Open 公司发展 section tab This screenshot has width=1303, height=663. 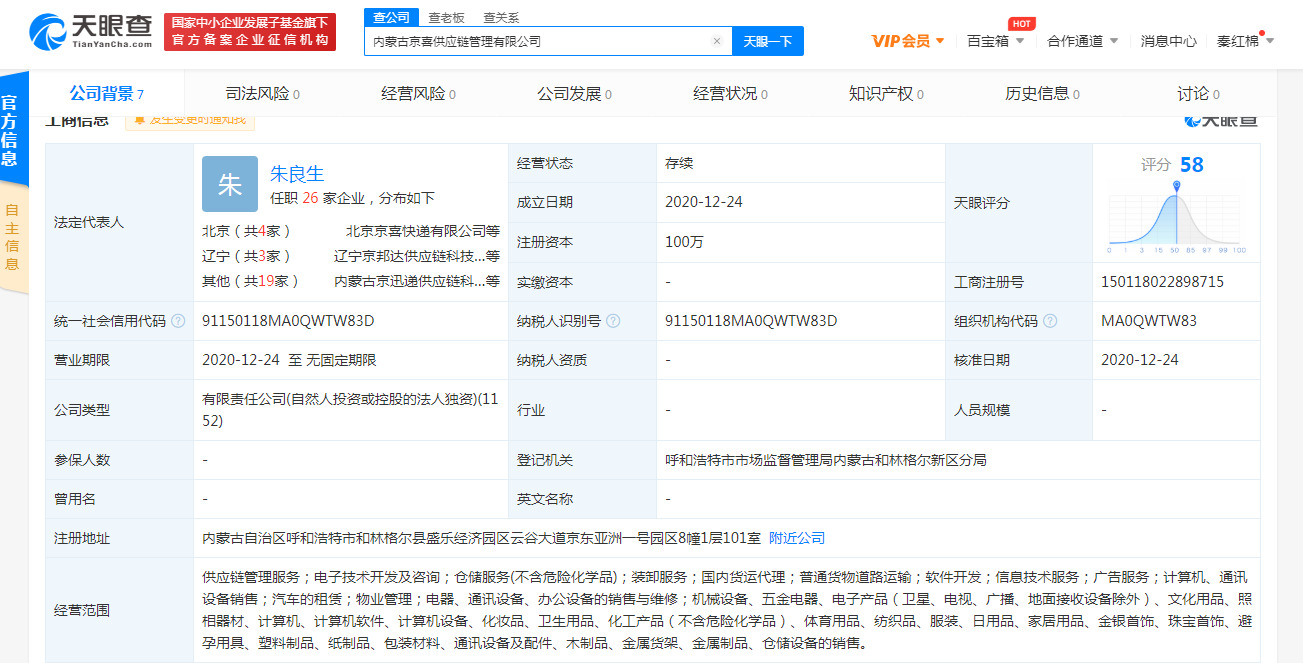574,93
